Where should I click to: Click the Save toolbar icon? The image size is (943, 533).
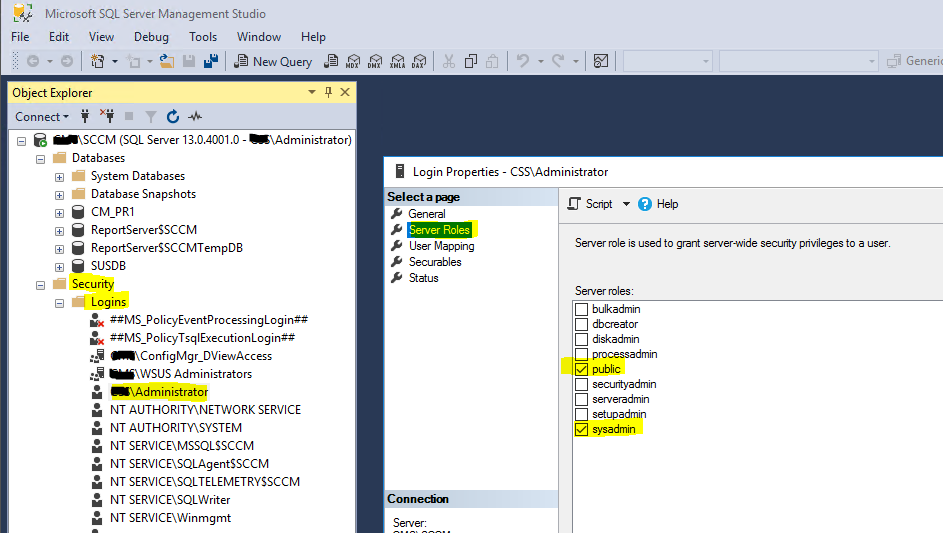click(189, 61)
